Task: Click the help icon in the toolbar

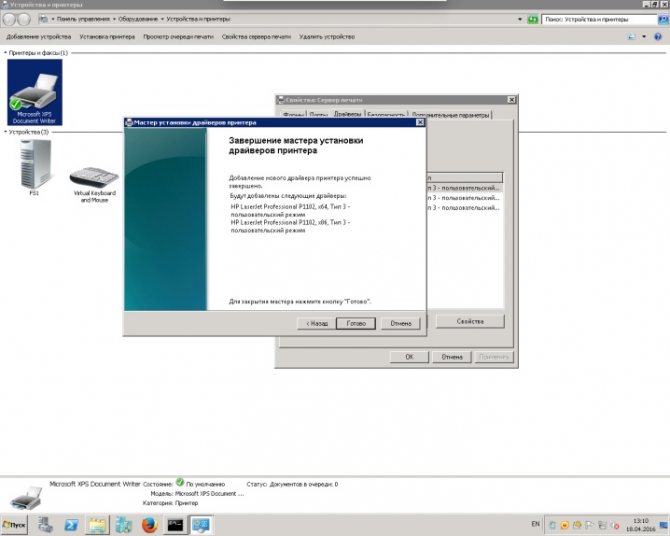Action: [660, 36]
